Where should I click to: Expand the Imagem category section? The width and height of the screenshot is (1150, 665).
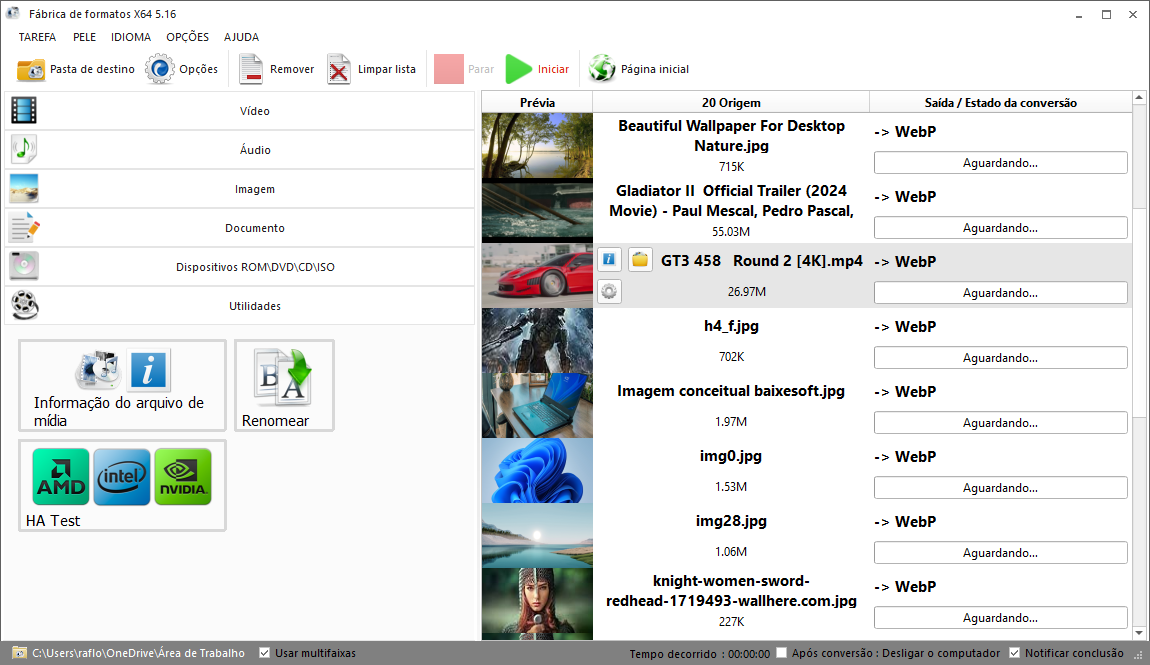click(x=239, y=189)
